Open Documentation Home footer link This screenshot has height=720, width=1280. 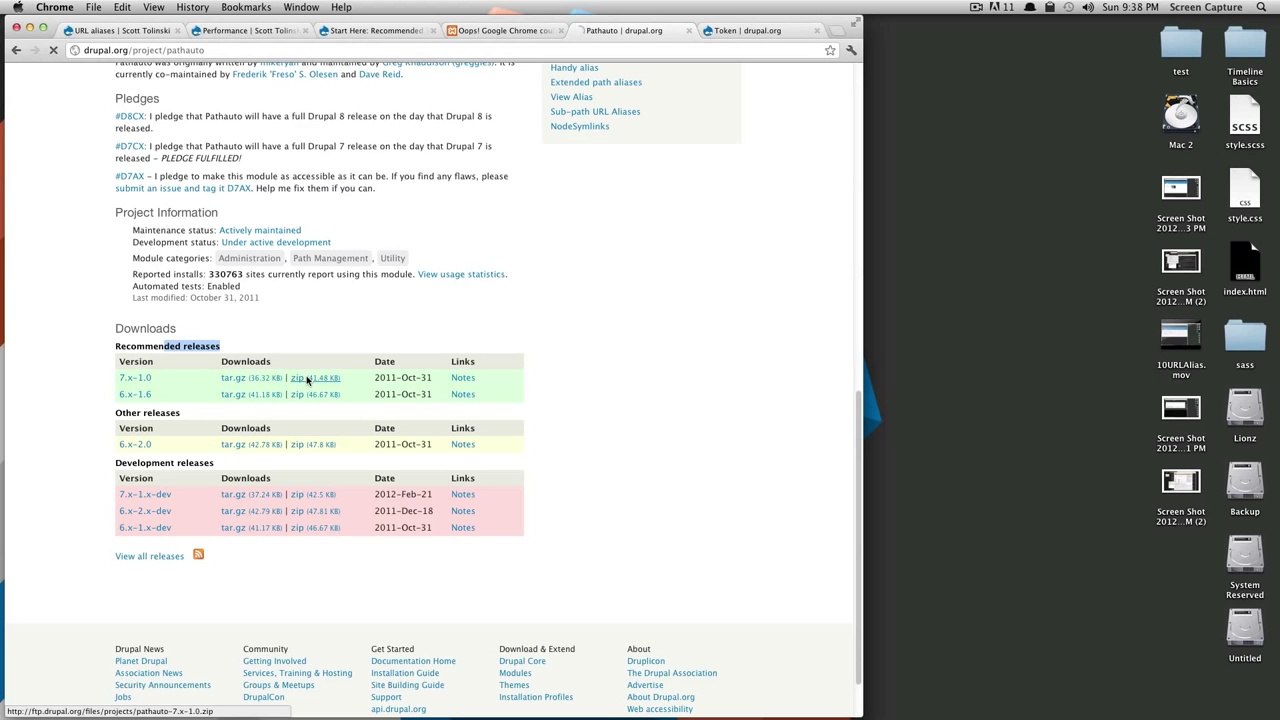(x=413, y=661)
